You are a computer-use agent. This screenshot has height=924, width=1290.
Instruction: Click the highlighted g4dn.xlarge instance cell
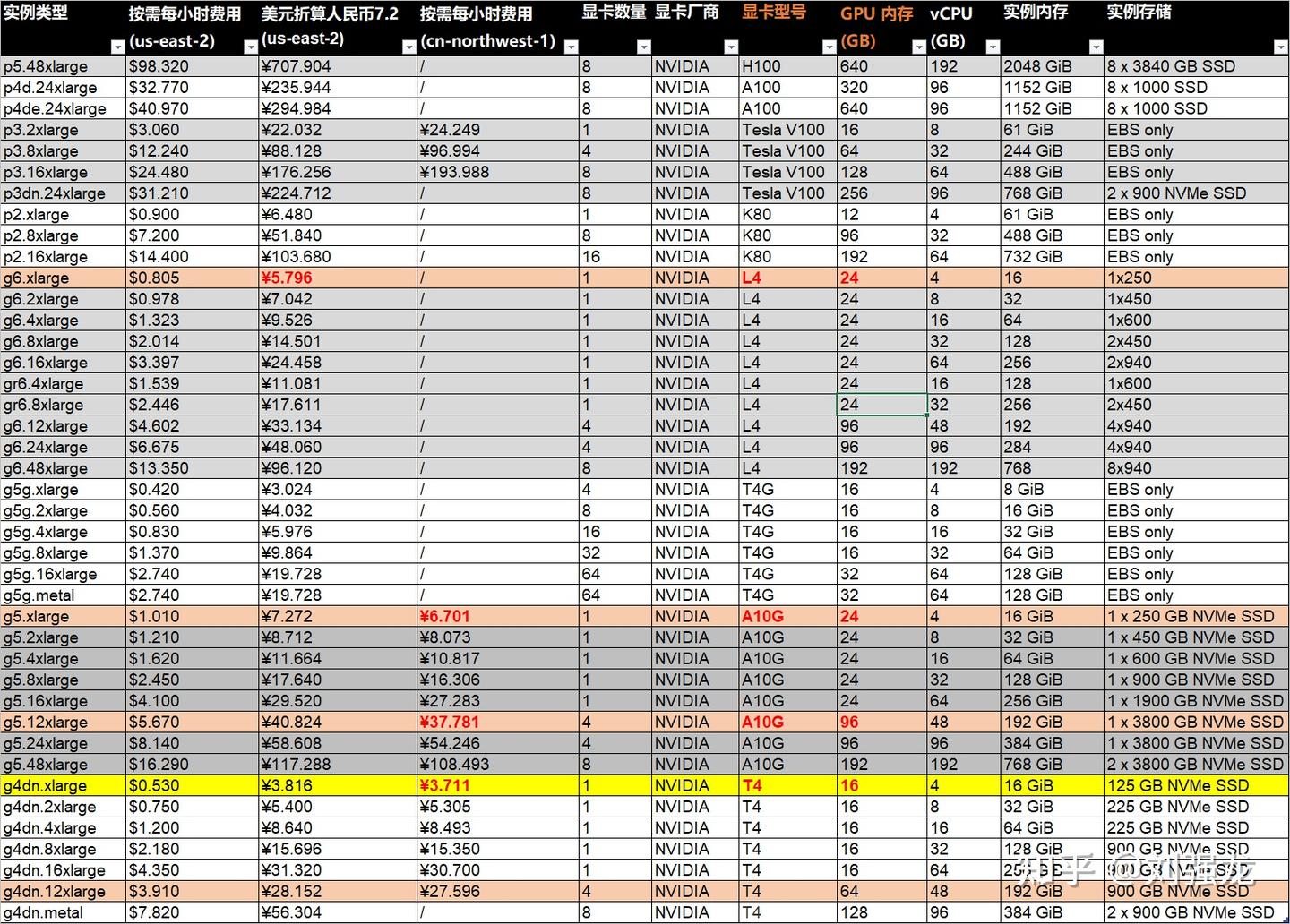[64, 786]
